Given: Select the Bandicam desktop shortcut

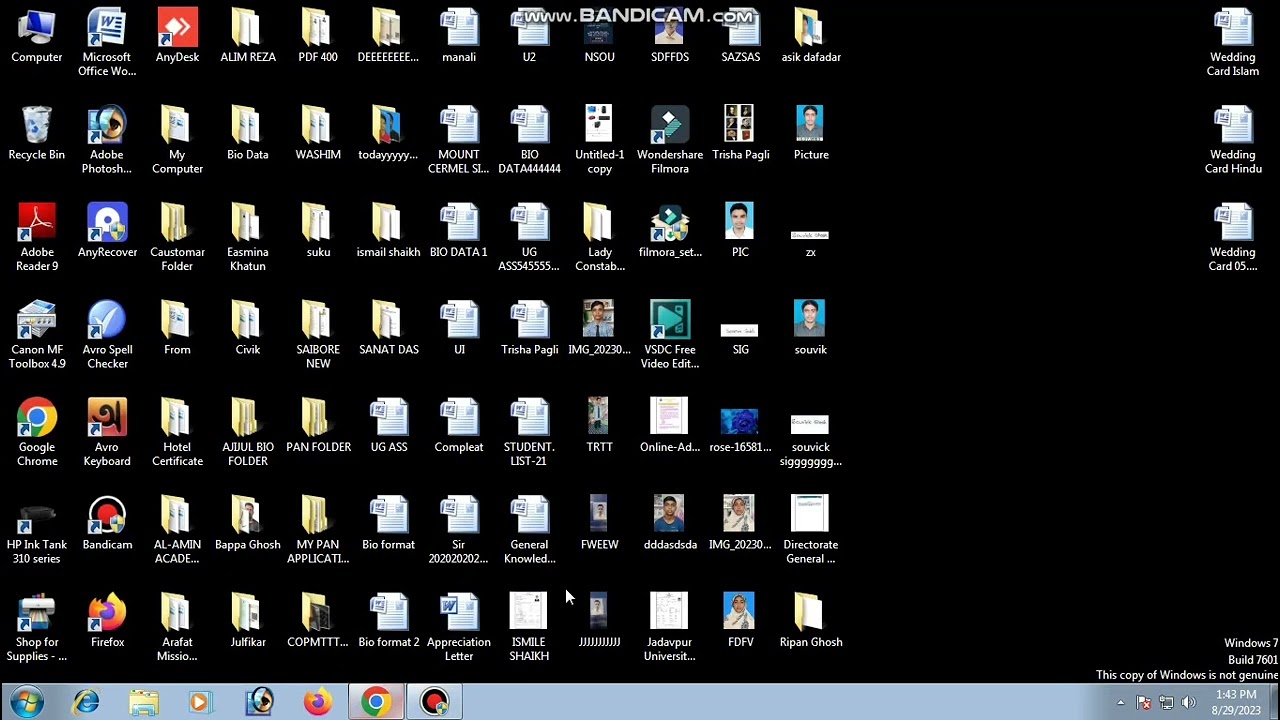Looking at the screenshot, I should coord(107,523).
